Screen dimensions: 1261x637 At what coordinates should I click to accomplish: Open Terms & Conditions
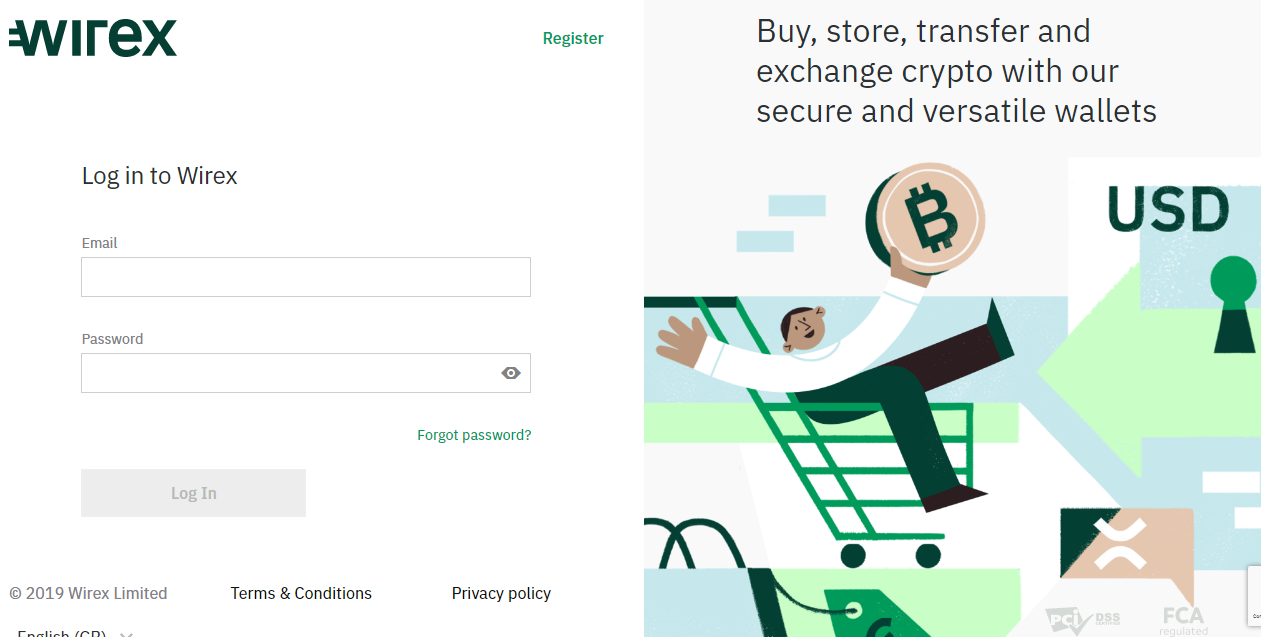point(301,593)
